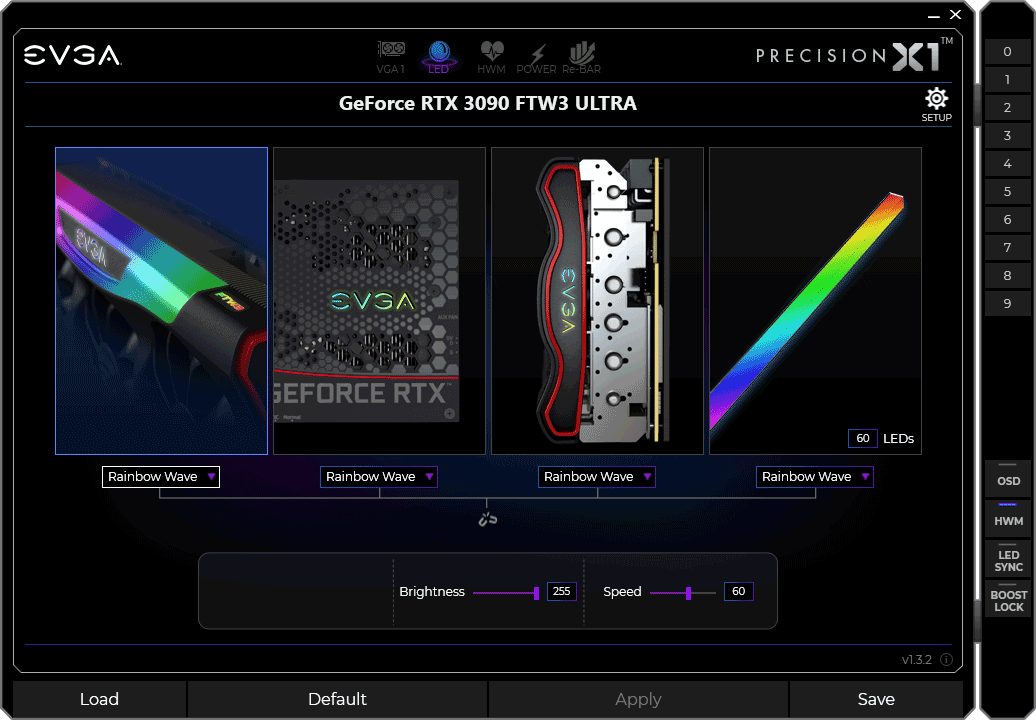Click the LED link sync chain icon

pos(487,519)
